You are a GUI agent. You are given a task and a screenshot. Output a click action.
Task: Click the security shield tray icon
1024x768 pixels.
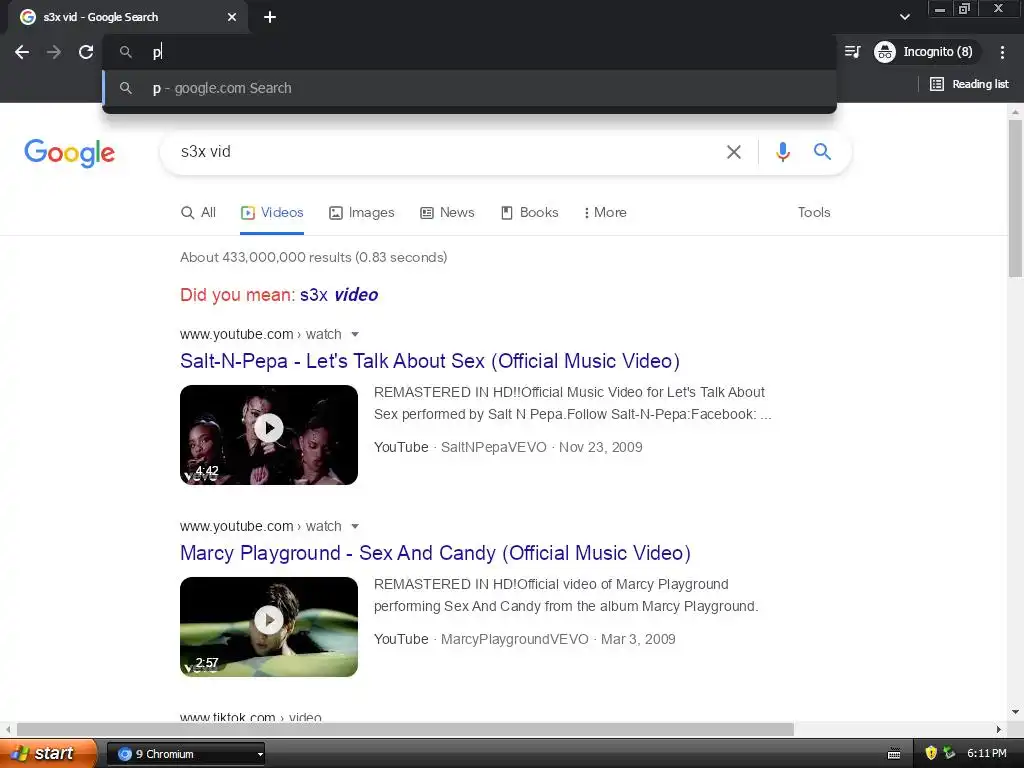coord(931,754)
